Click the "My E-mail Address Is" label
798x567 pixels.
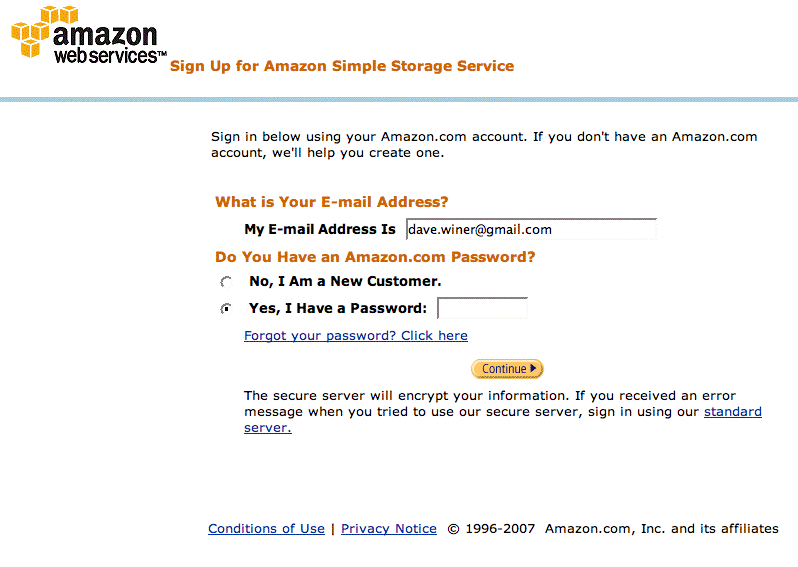click(x=320, y=230)
